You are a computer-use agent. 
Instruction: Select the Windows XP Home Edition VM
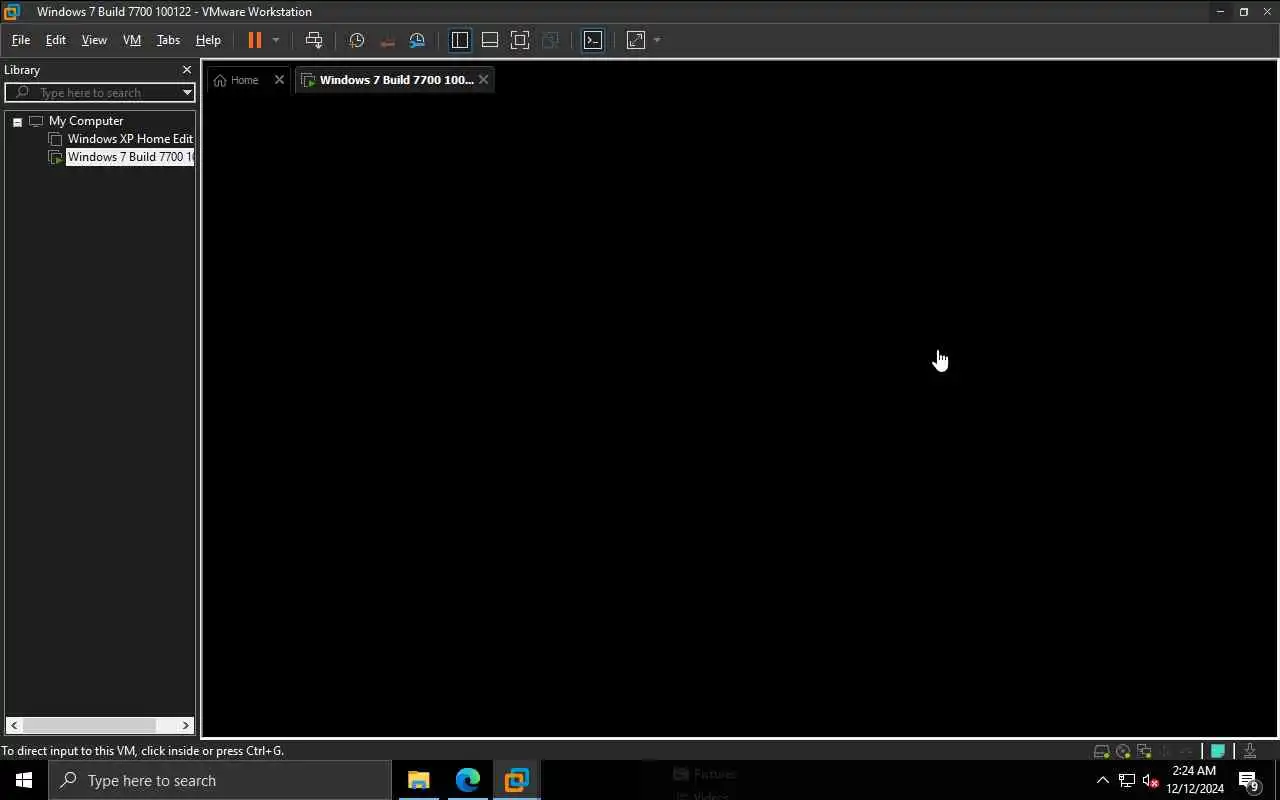pos(130,139)
